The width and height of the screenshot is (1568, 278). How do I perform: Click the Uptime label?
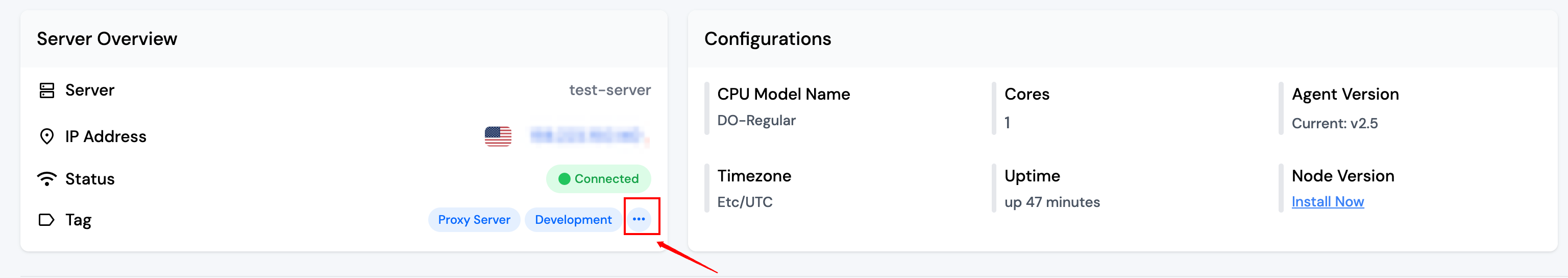click(x=1032, y=176)
